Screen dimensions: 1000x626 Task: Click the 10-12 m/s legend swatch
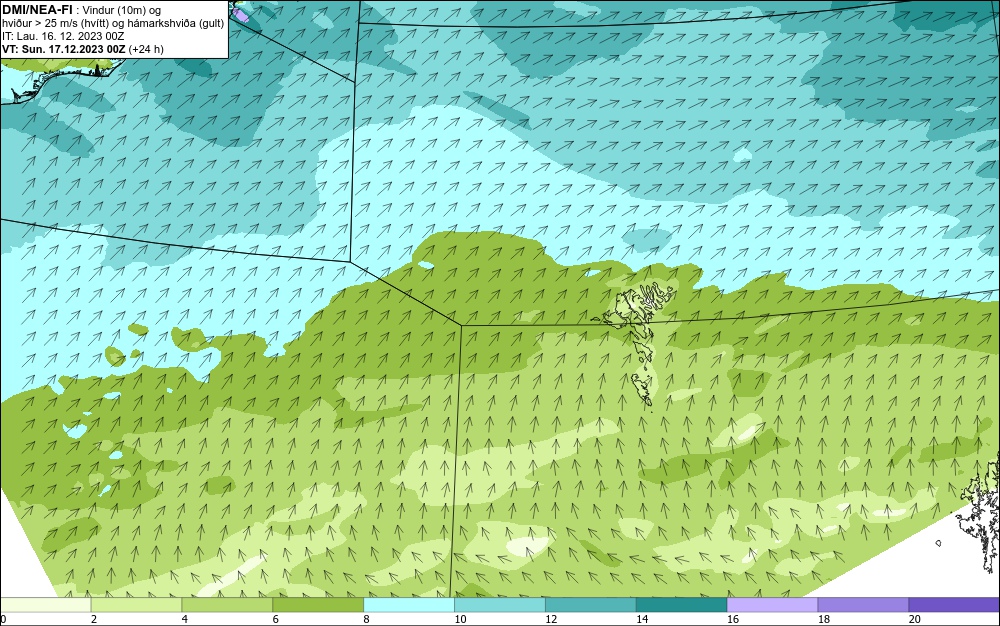[500, 604]
